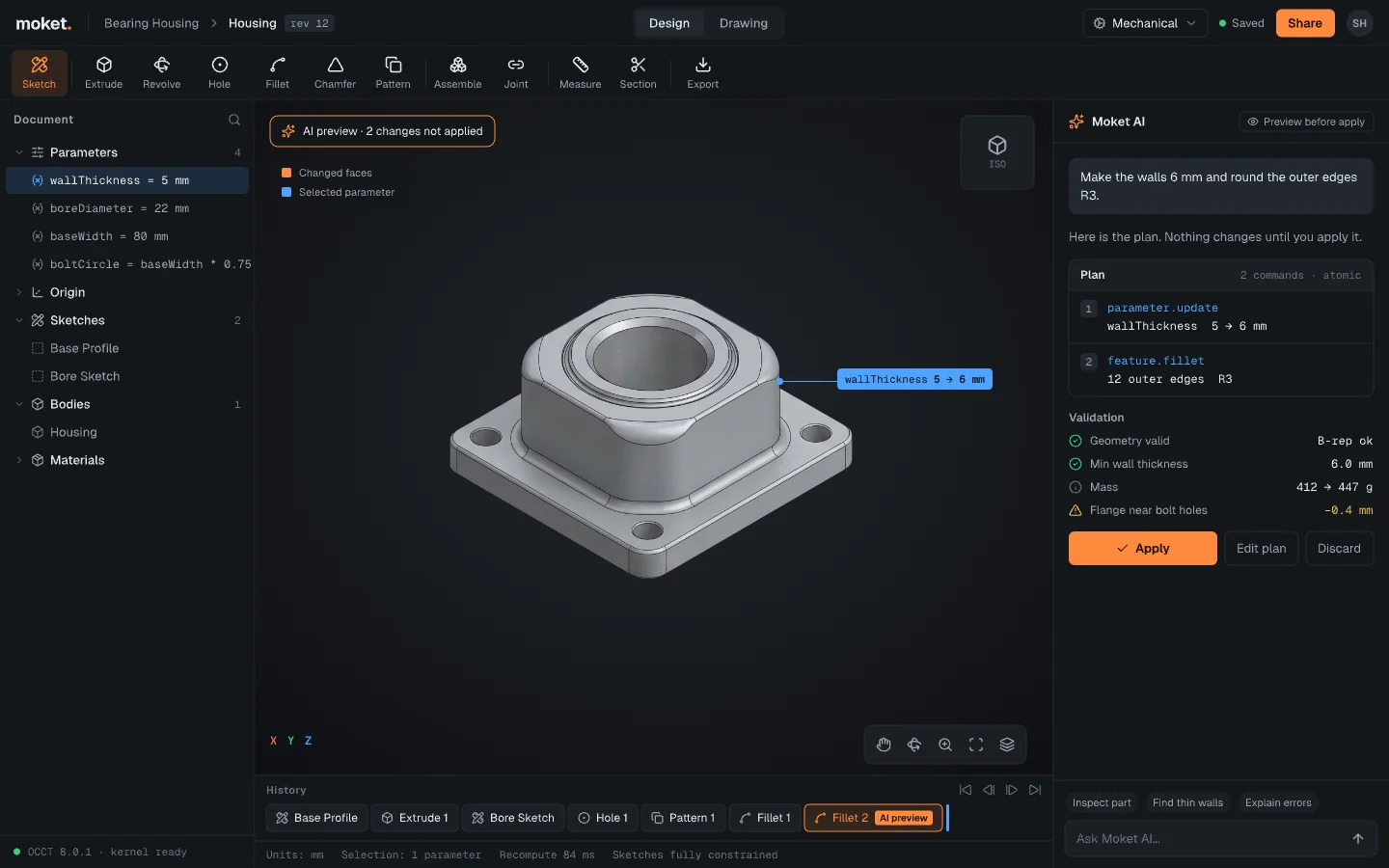Screen dimensions: 1389x868
Task: Click Edit plan
Action: click(x=1261, y=549)
